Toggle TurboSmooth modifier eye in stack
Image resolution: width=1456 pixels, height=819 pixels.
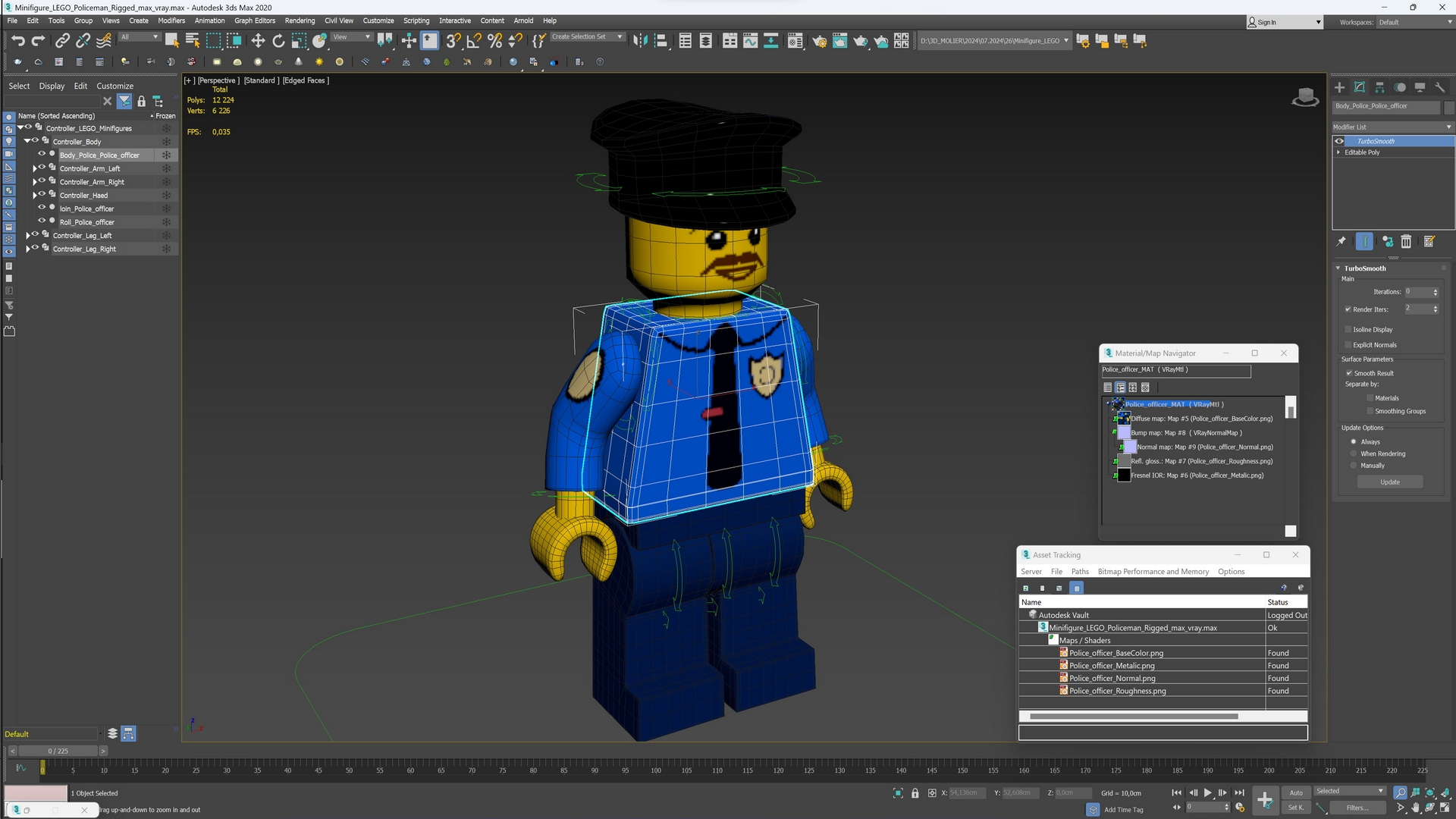[1339, 141]
